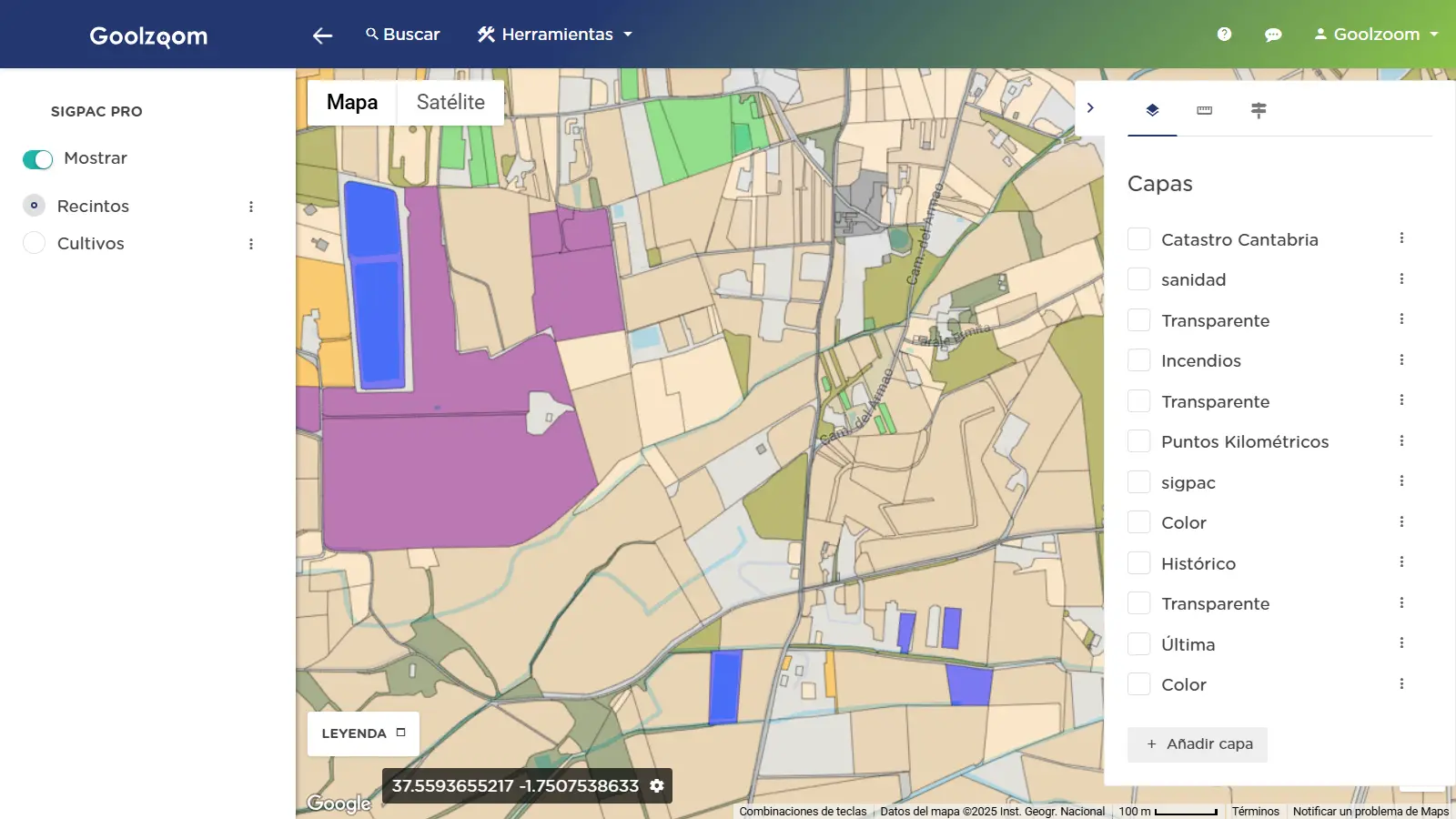Click the Buscar search option

point(402,35)
